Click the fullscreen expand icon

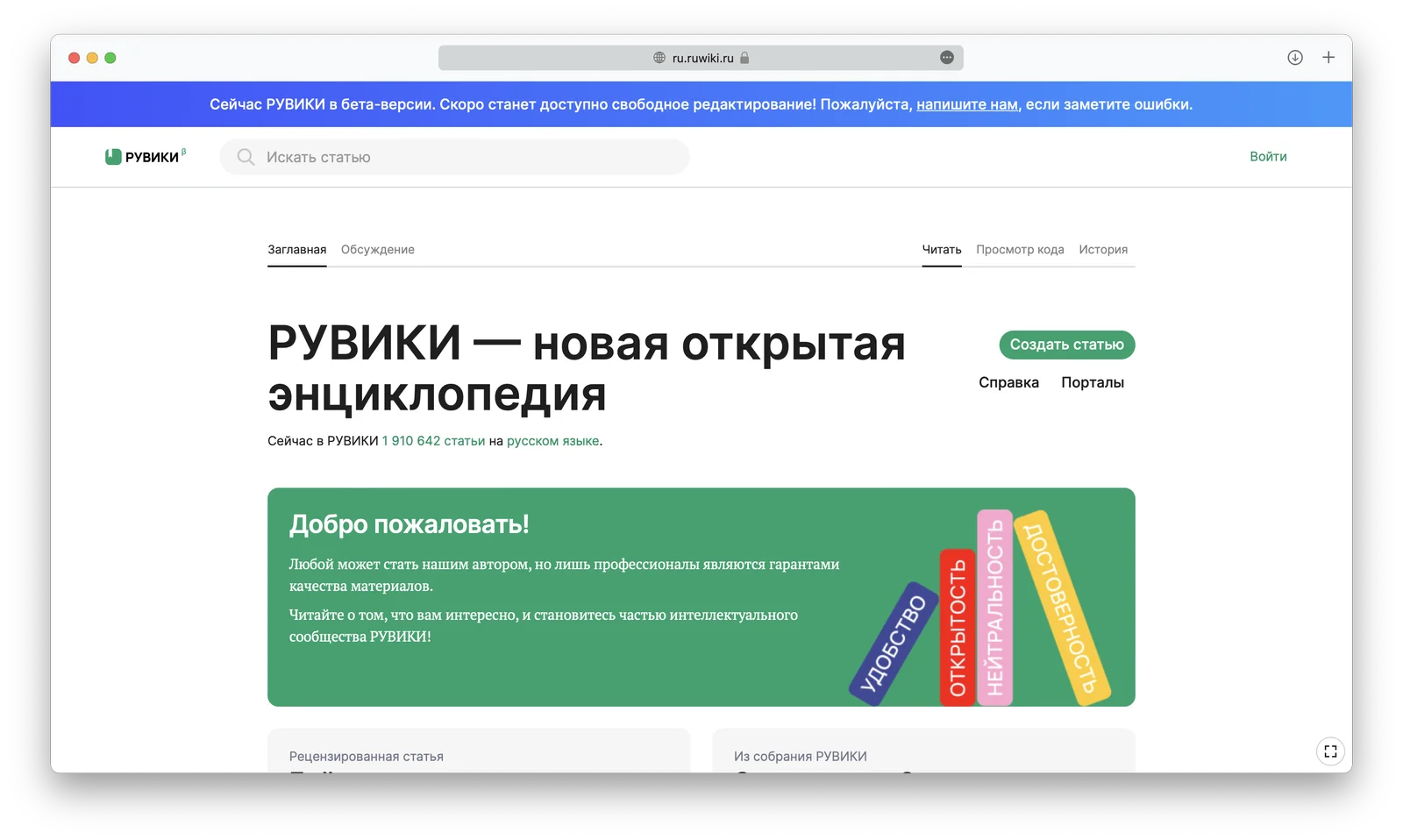pyautogui.click(x=1330, y=751)
